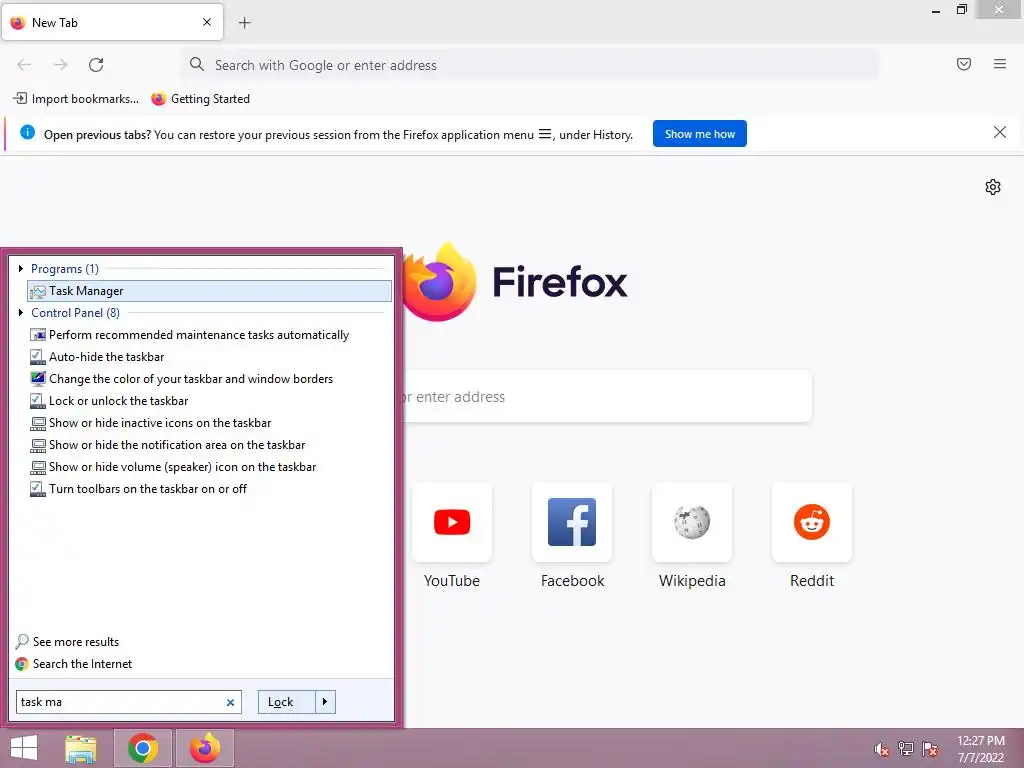The height and width of the screenshot is (768, 1024).
Task: Open the arrow menu beside Lock button
Action: click(325, 702)
